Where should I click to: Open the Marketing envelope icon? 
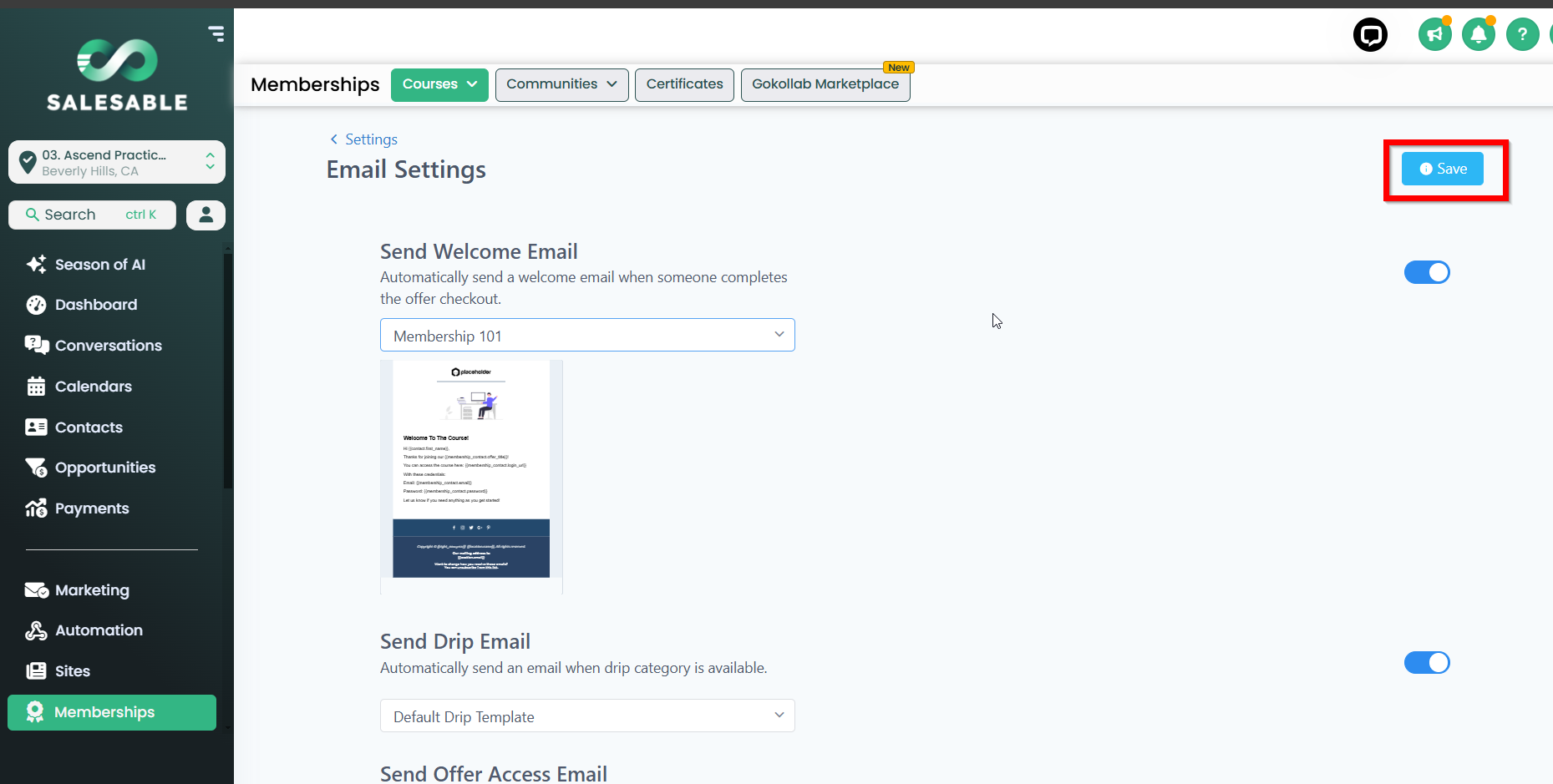[37, 590]
